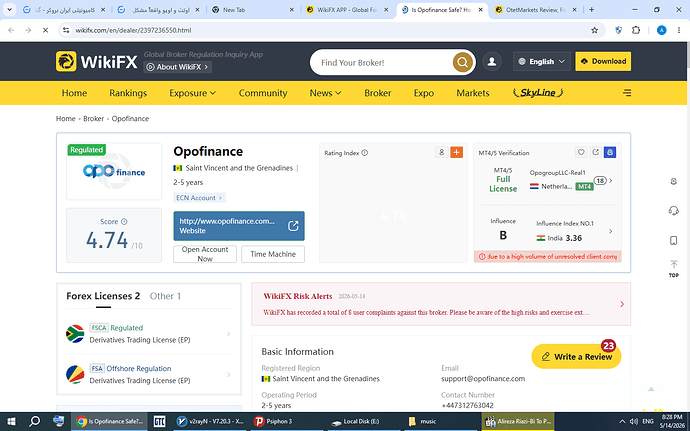Bookmark this page with star icon

[x=595, y=30]
